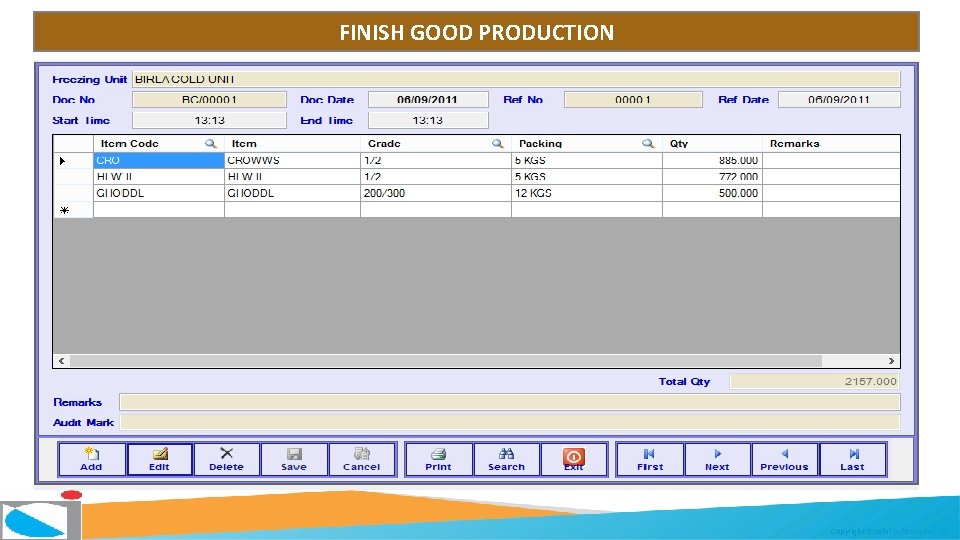Click the Remarks column header

click(831, 143)
